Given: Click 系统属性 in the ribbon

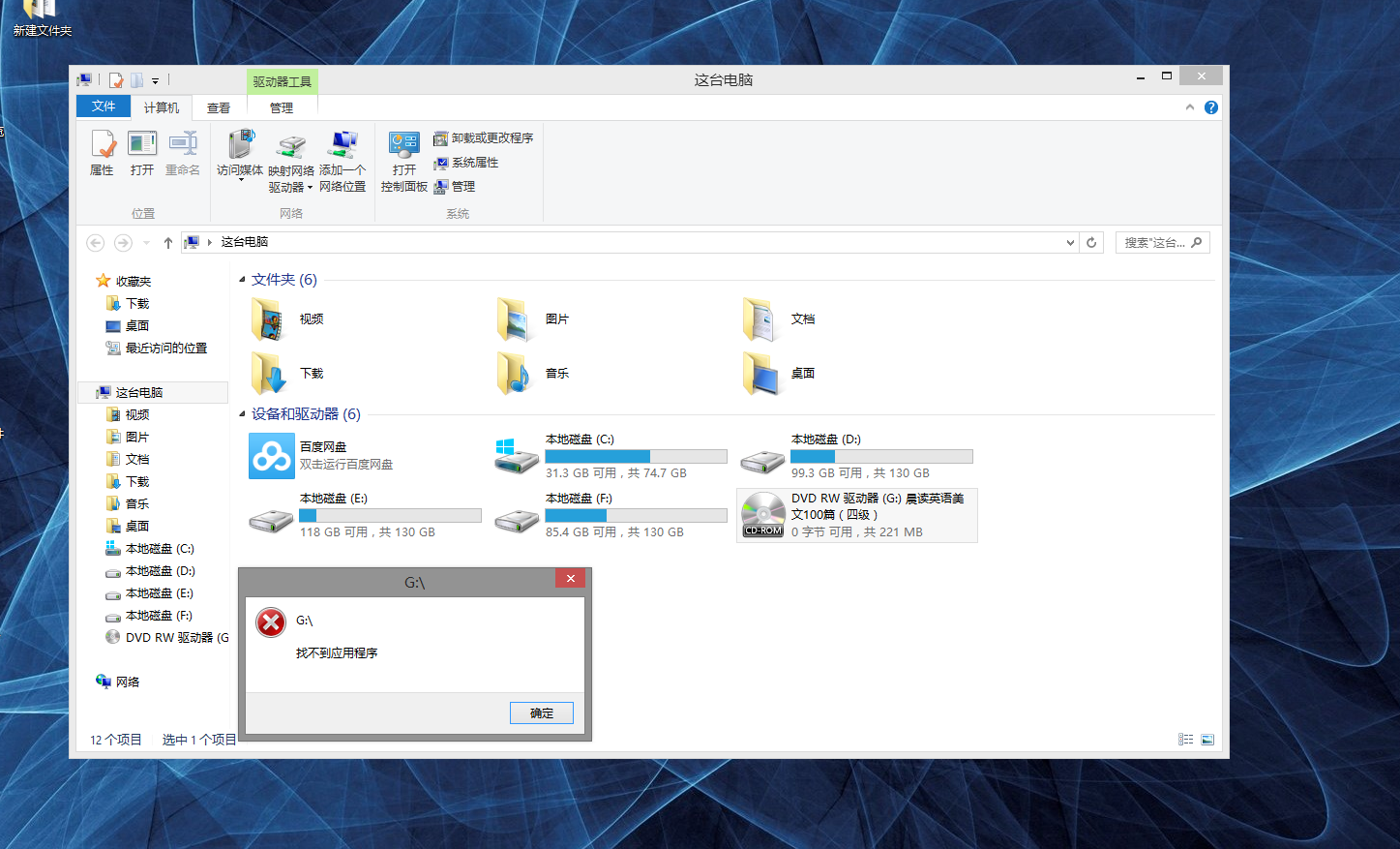Looking at the screenshot, I should click(x=466, y=163).
